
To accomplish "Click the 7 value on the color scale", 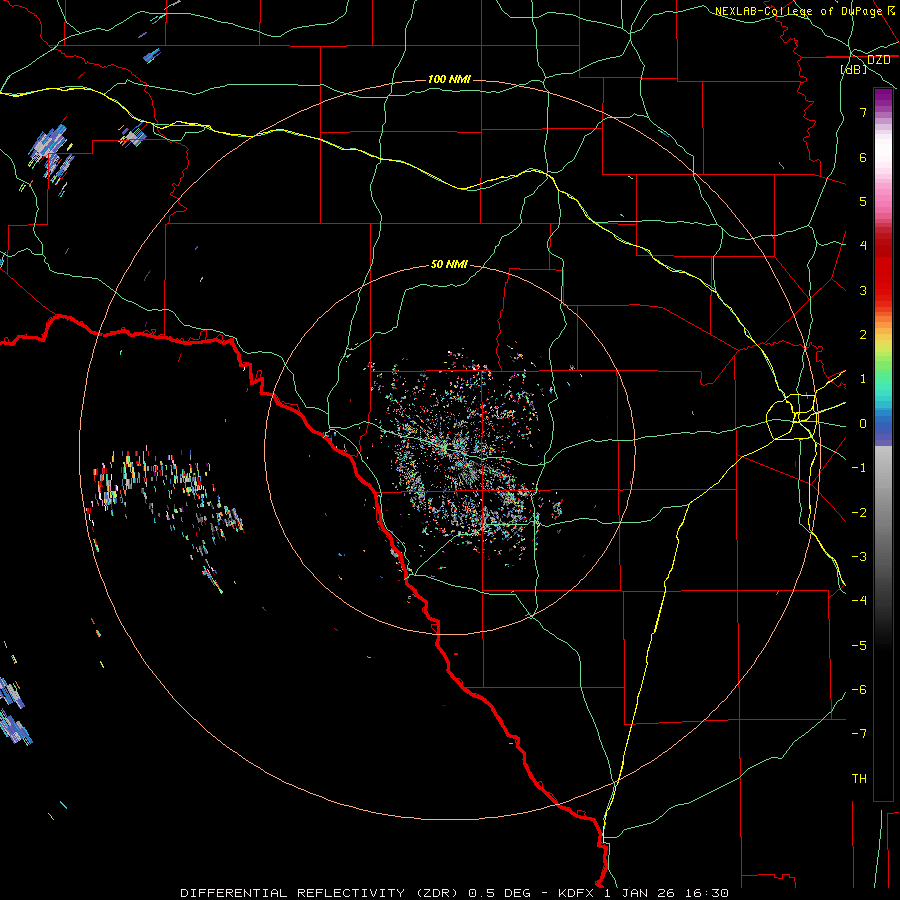I will pos(863,112).
